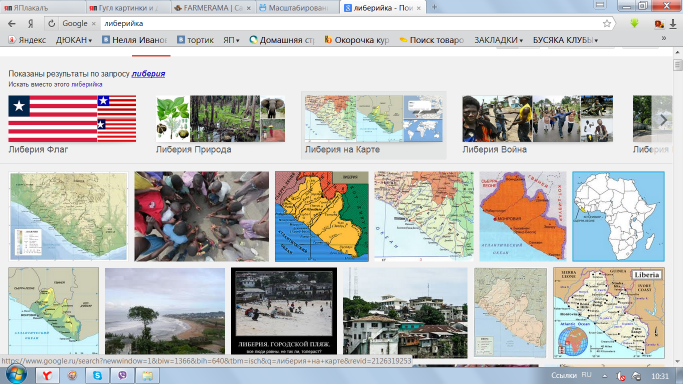Expand the ДЮКАН bookmarks folder
The height and width of the screenshot is (384, 683).
click(x=74, y=40)
